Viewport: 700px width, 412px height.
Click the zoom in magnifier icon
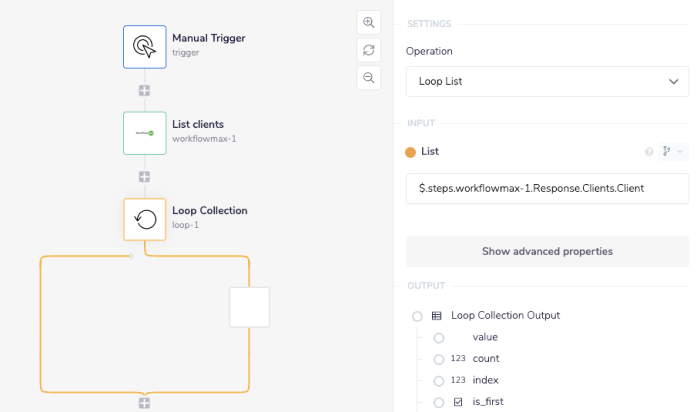click(369, 22)
